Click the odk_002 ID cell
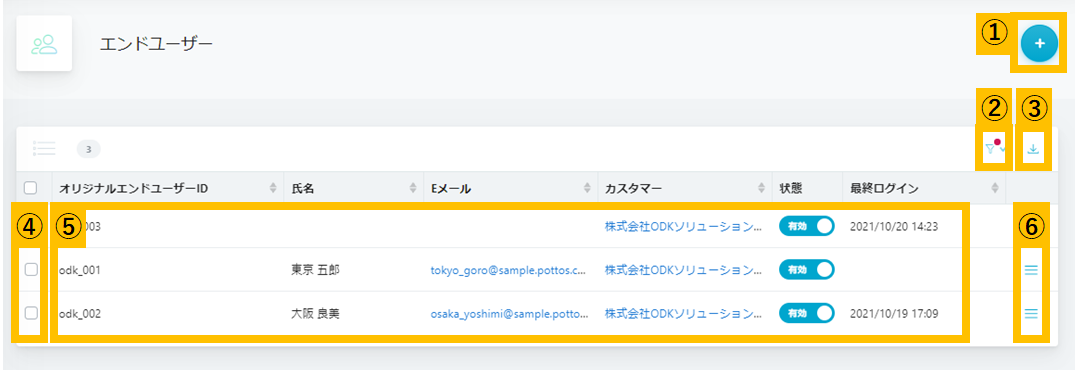Screen dimensions: 1075x370 click(x=81, y=313)
